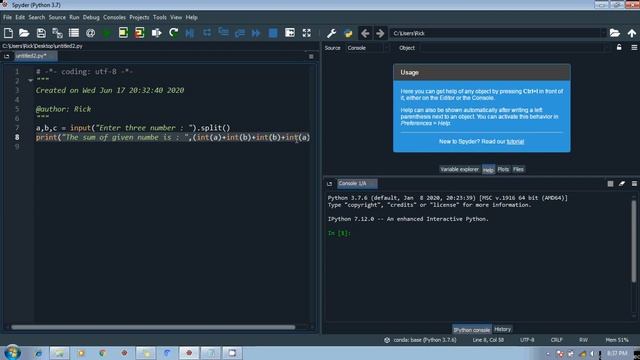The width and height of the screenshot is (640, 360).
Task: Click the editor horizontal scrollbar
Action: (x=153, y=327)
